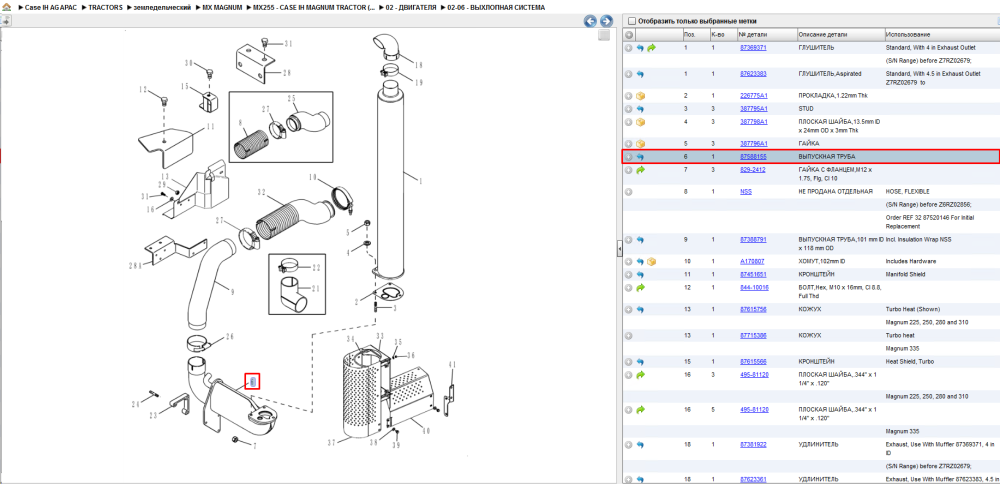Click green arrow icon for part 87369371
The height and width of the screenshot is (484, 1000).
click(651, 48)
